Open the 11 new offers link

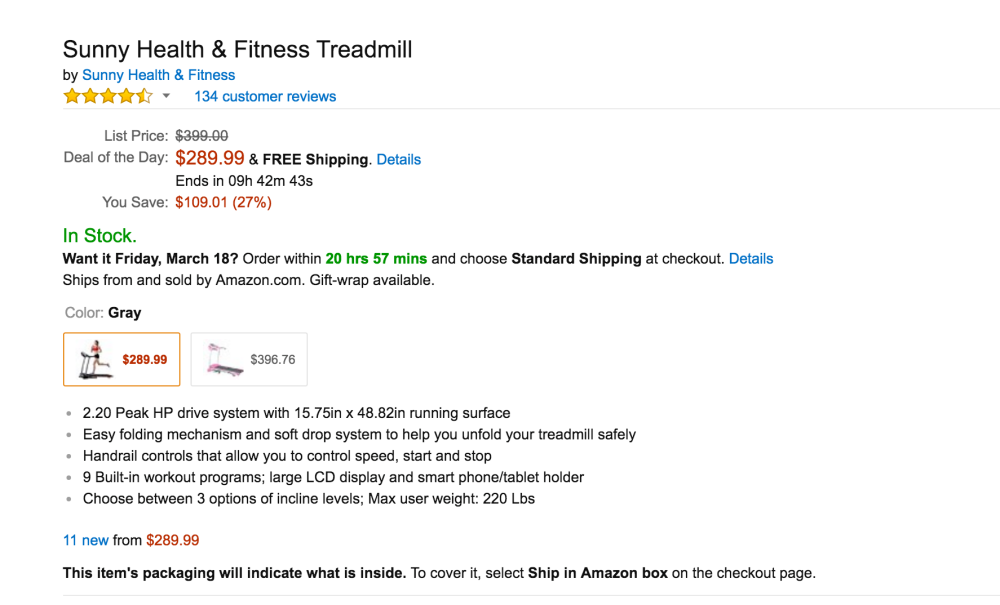coord(86,540)
